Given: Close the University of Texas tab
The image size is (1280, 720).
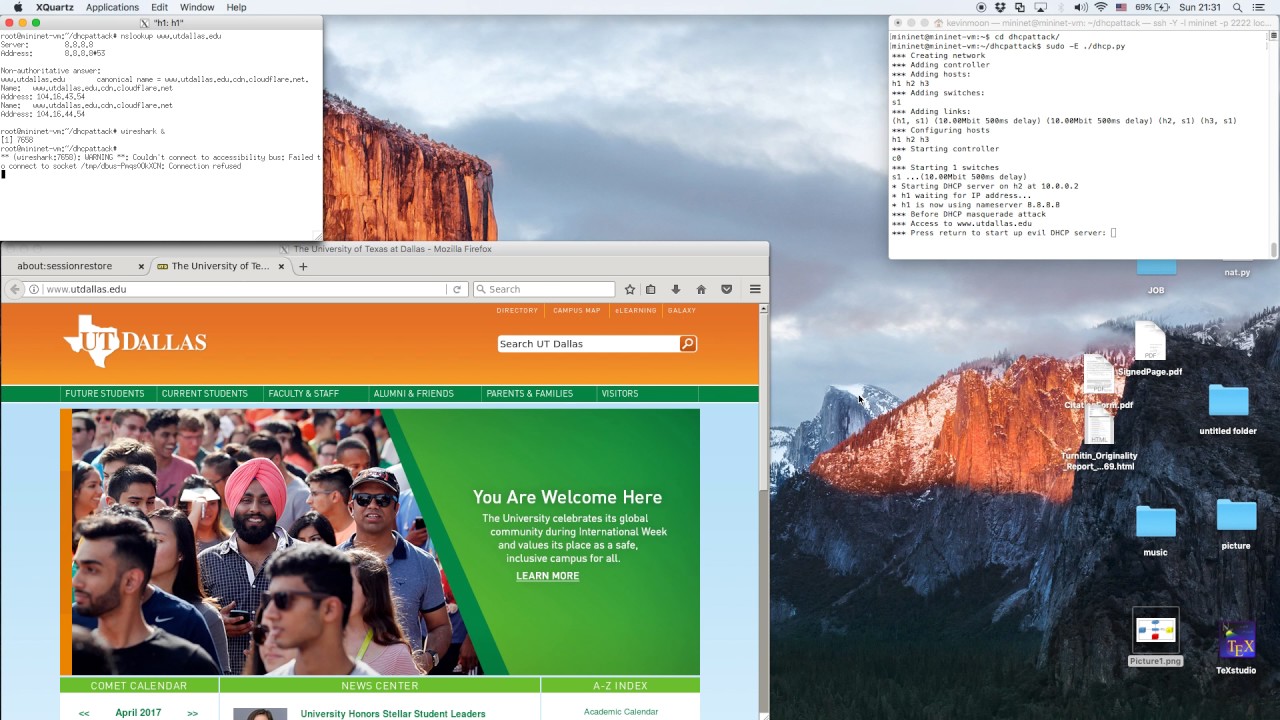Looking at the screenshot, I should point(281,267).
